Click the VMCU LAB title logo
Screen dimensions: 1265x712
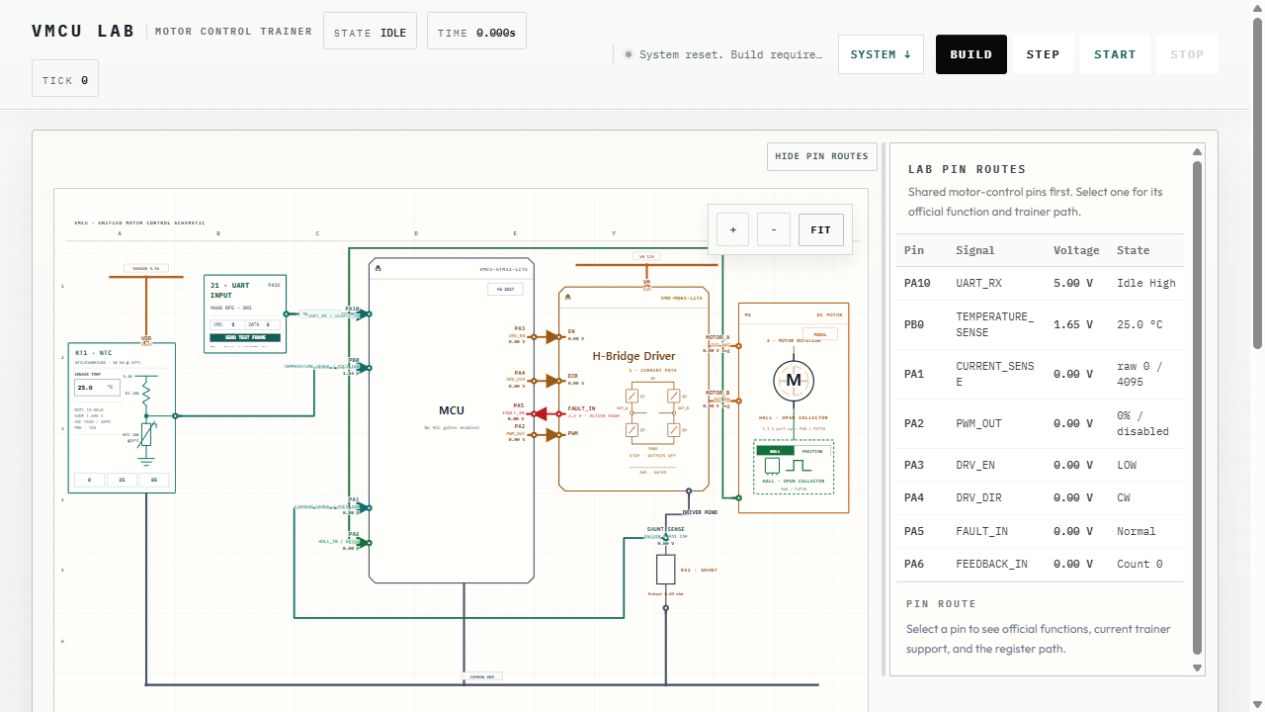click(83, 31)
